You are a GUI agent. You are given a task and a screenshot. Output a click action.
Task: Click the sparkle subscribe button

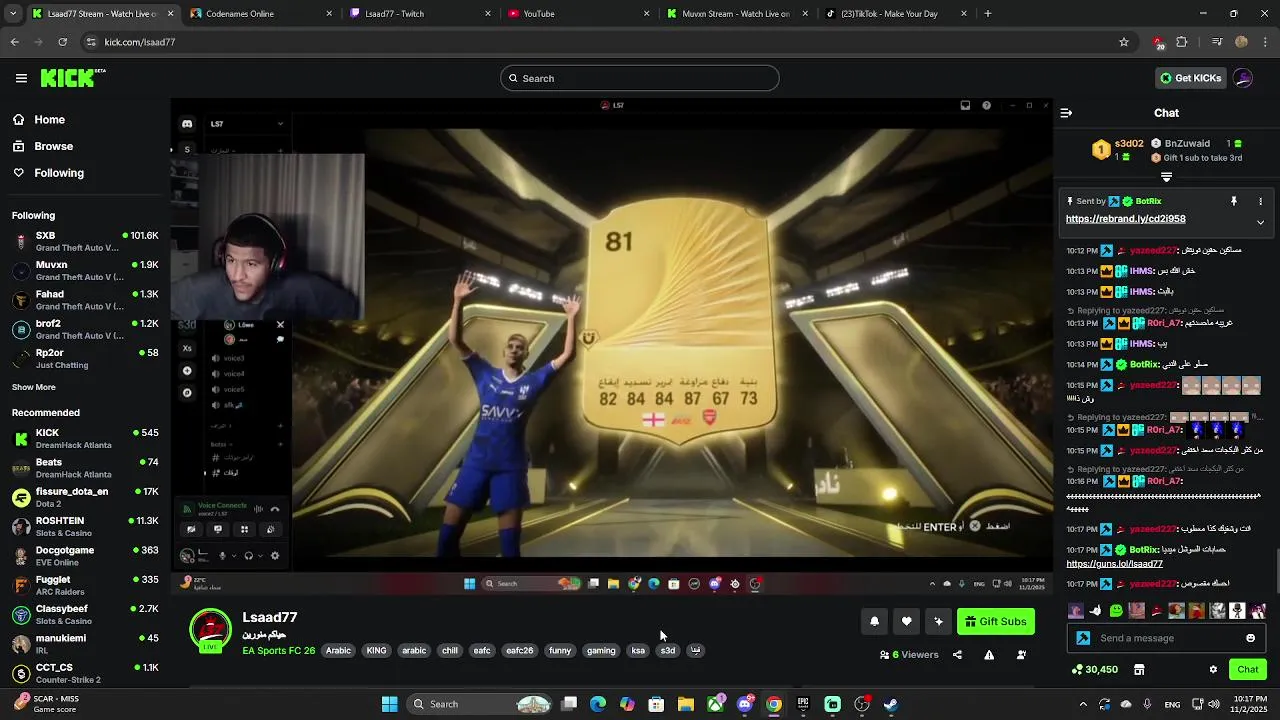coord(938,621)
